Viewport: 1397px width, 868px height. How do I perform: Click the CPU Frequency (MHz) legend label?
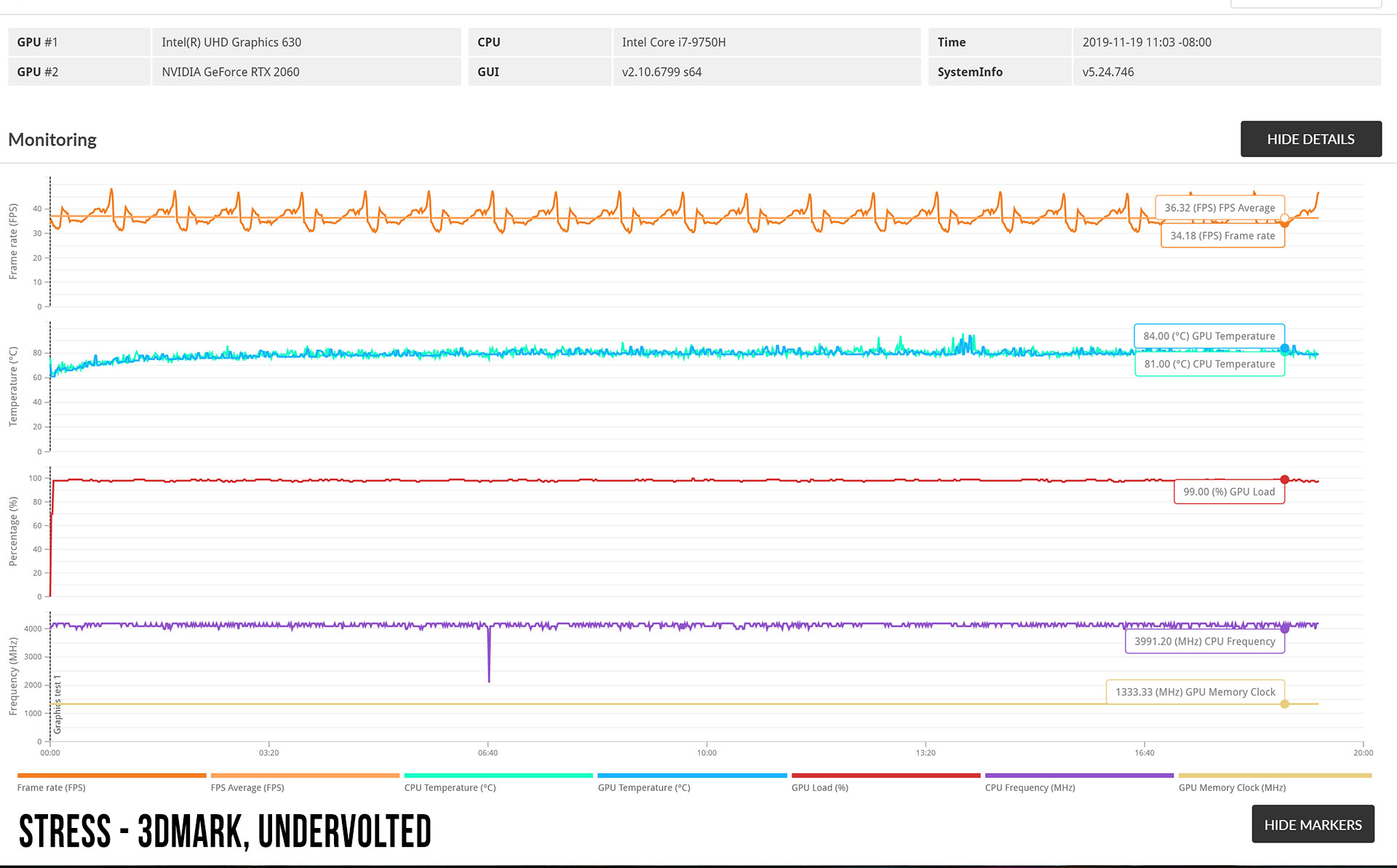click(1030, 787)
